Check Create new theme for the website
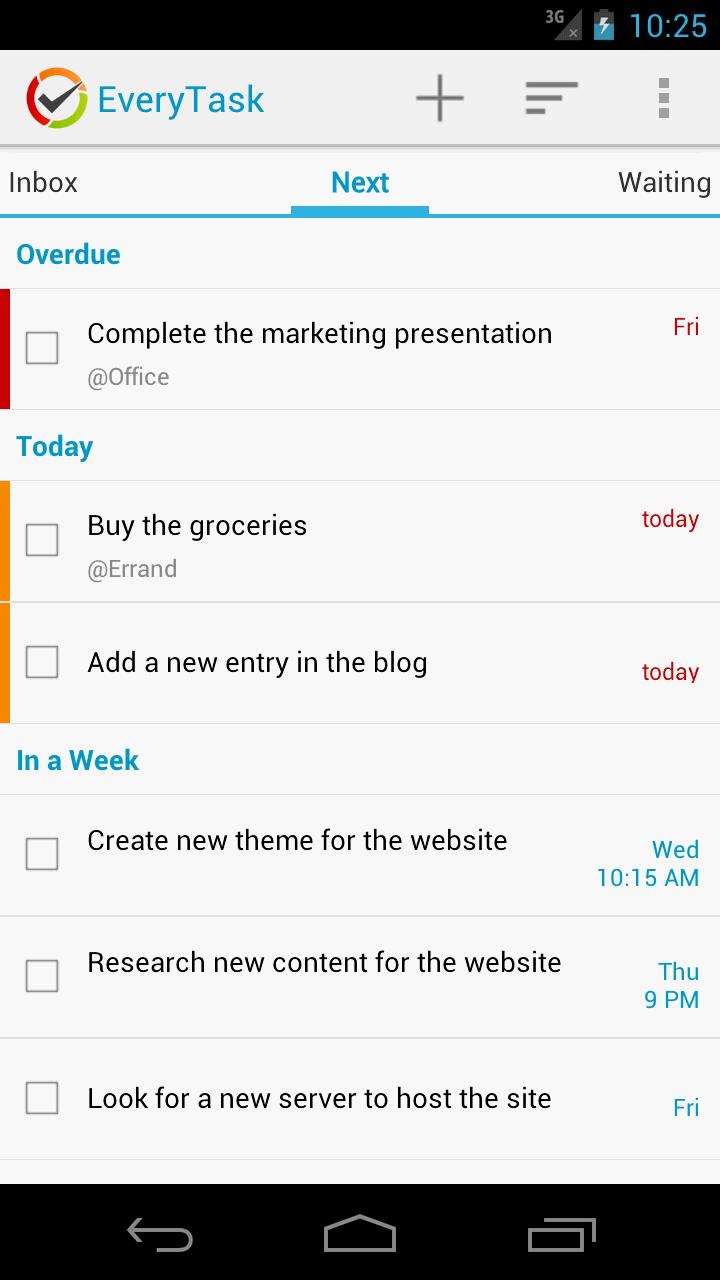 (x=42, y=854)
